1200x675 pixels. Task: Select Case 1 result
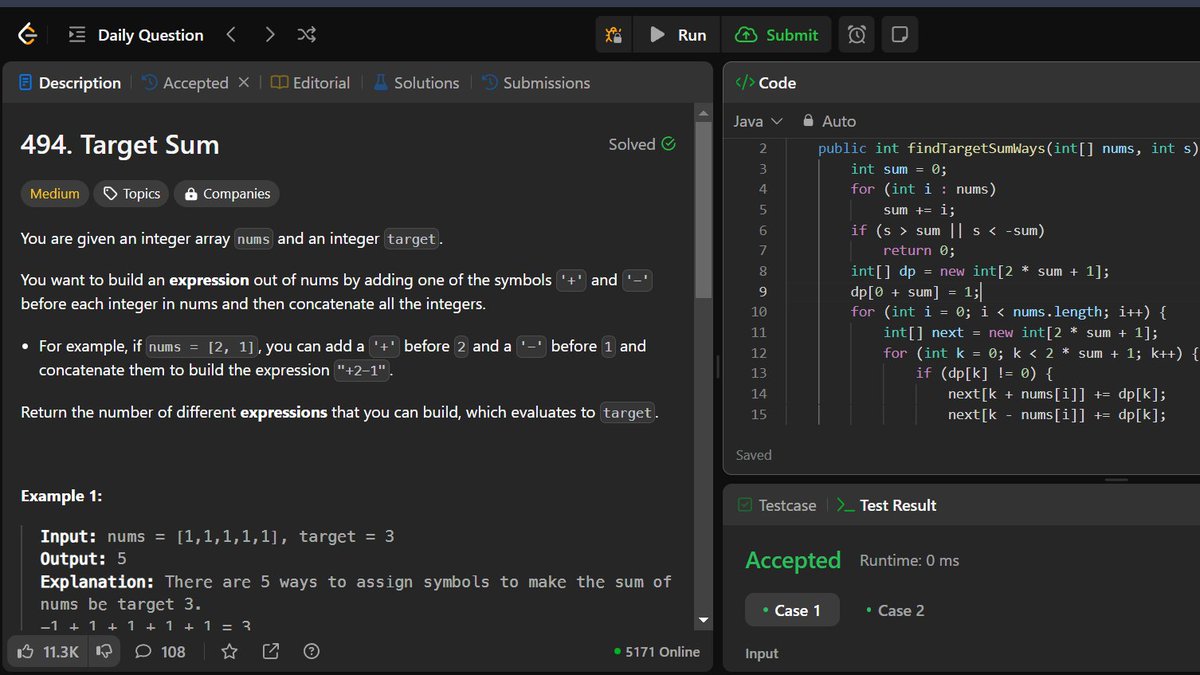(x=791, y=610)
